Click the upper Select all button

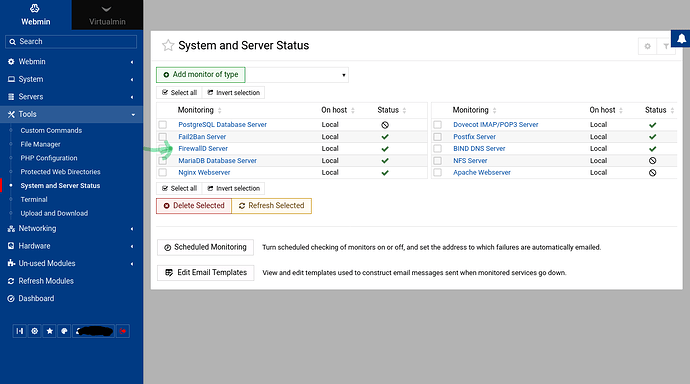[179, 93]
